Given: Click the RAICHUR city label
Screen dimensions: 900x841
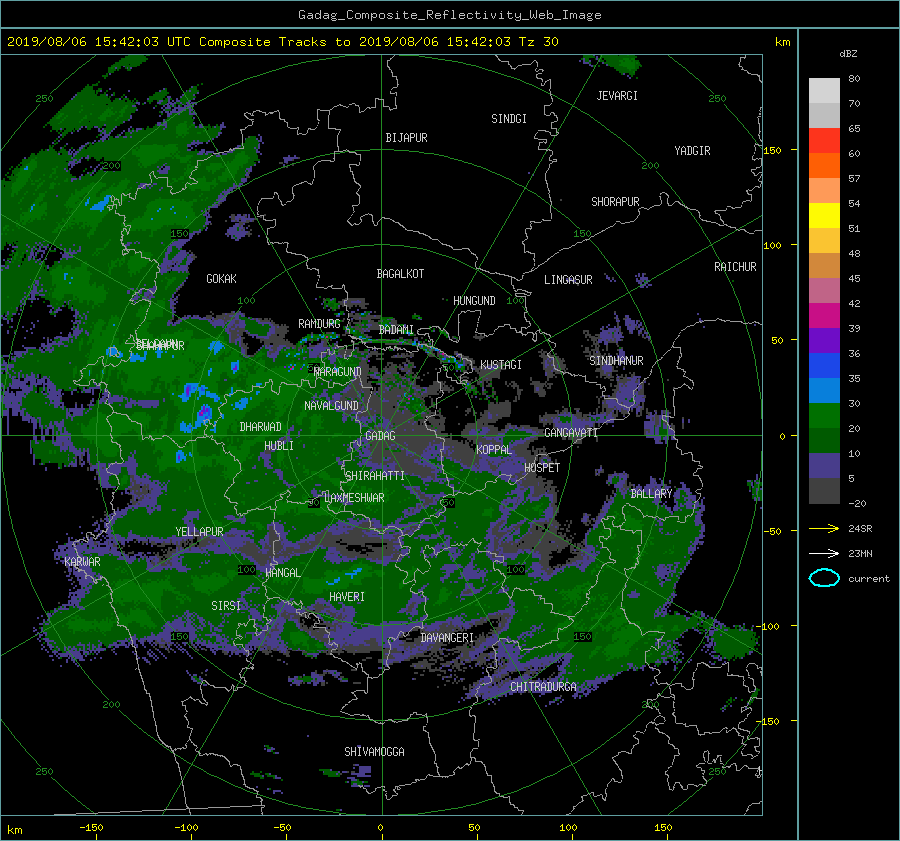Looking at the screenshot, I should pyautogui.click(x=735, y=267).
